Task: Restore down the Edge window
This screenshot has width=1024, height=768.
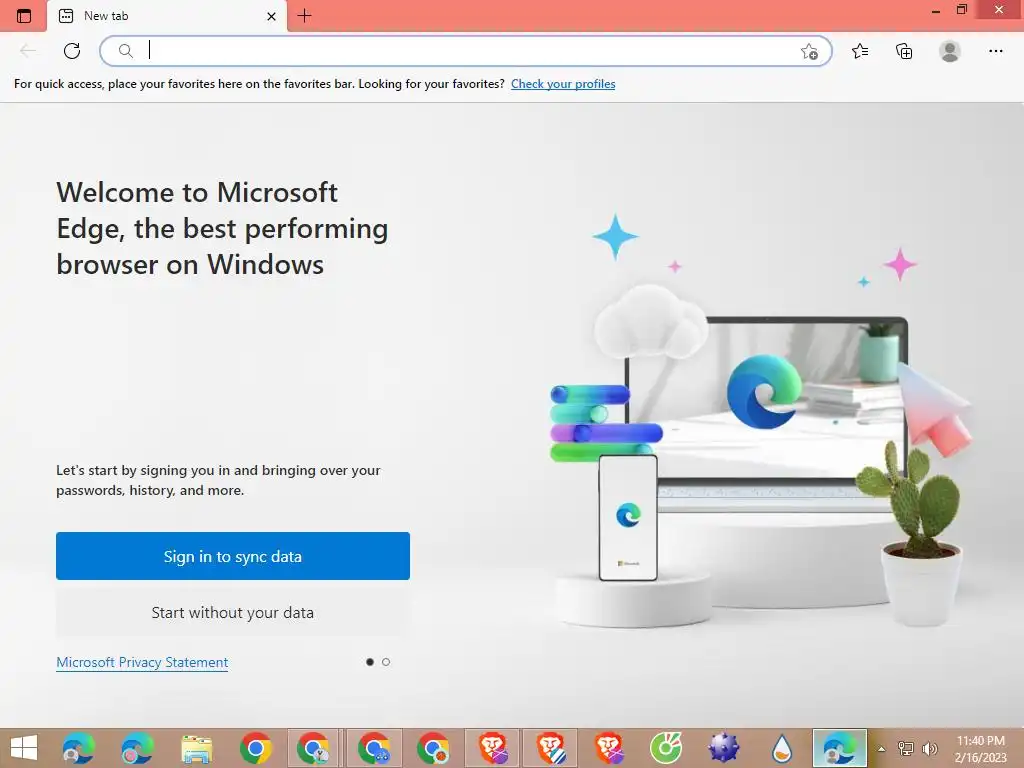Action: coord(961,10)
